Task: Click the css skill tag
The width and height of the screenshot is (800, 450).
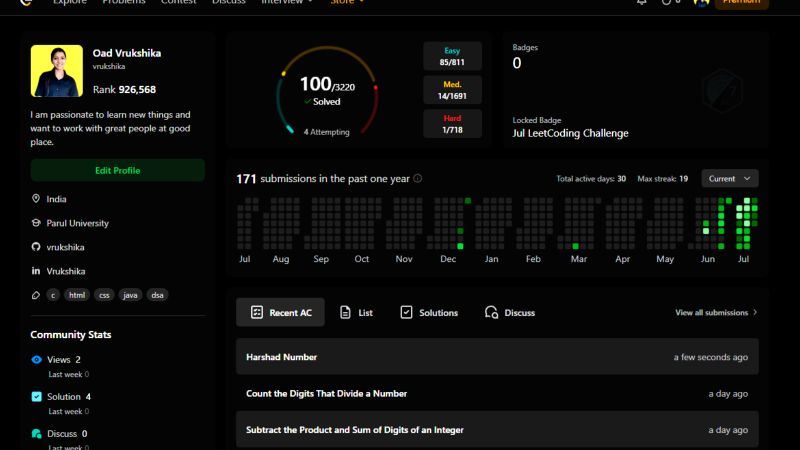Action: [x=104, y=295]
